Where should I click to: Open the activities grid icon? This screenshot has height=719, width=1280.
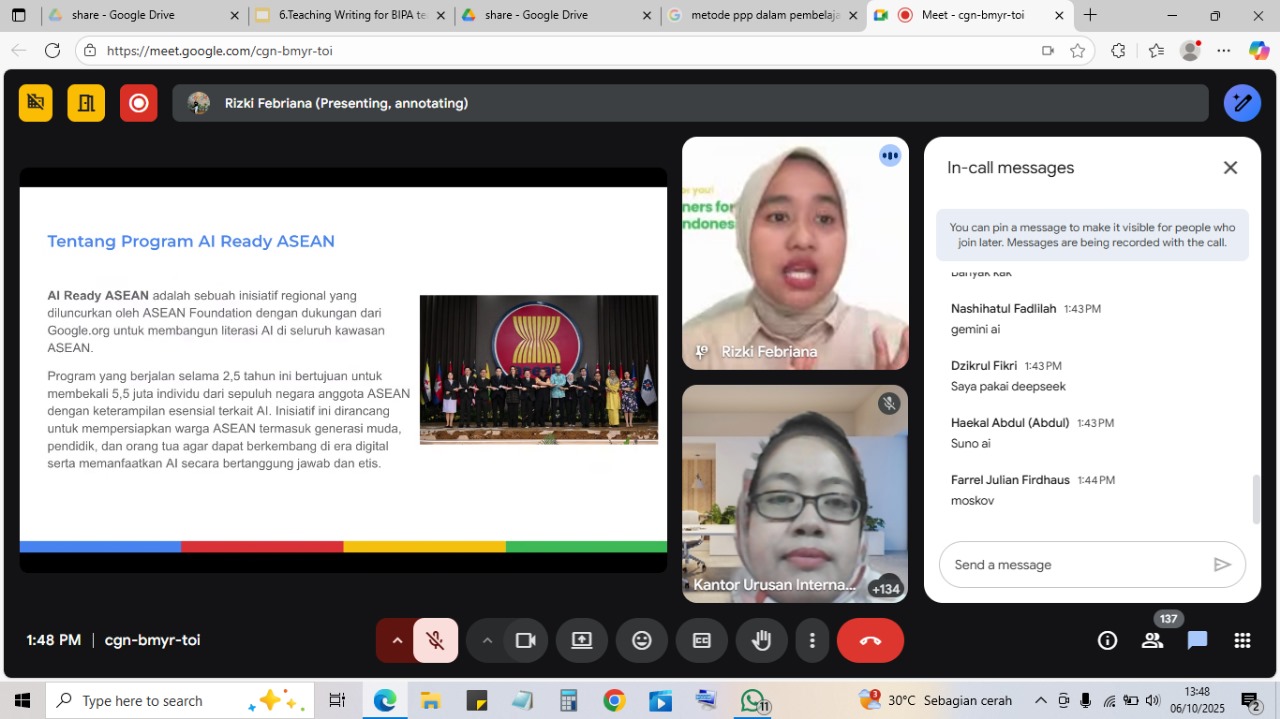(x=1242, y=641)
